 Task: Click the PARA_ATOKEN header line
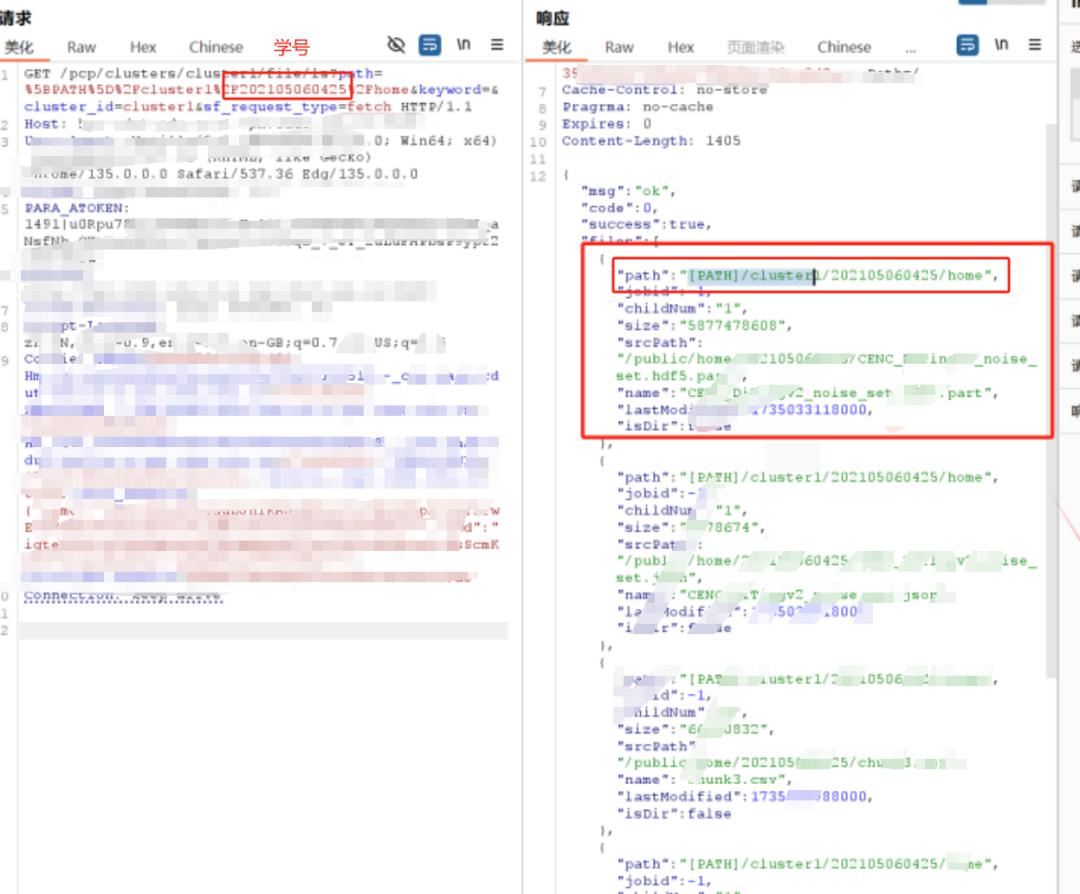pos(76,208)
